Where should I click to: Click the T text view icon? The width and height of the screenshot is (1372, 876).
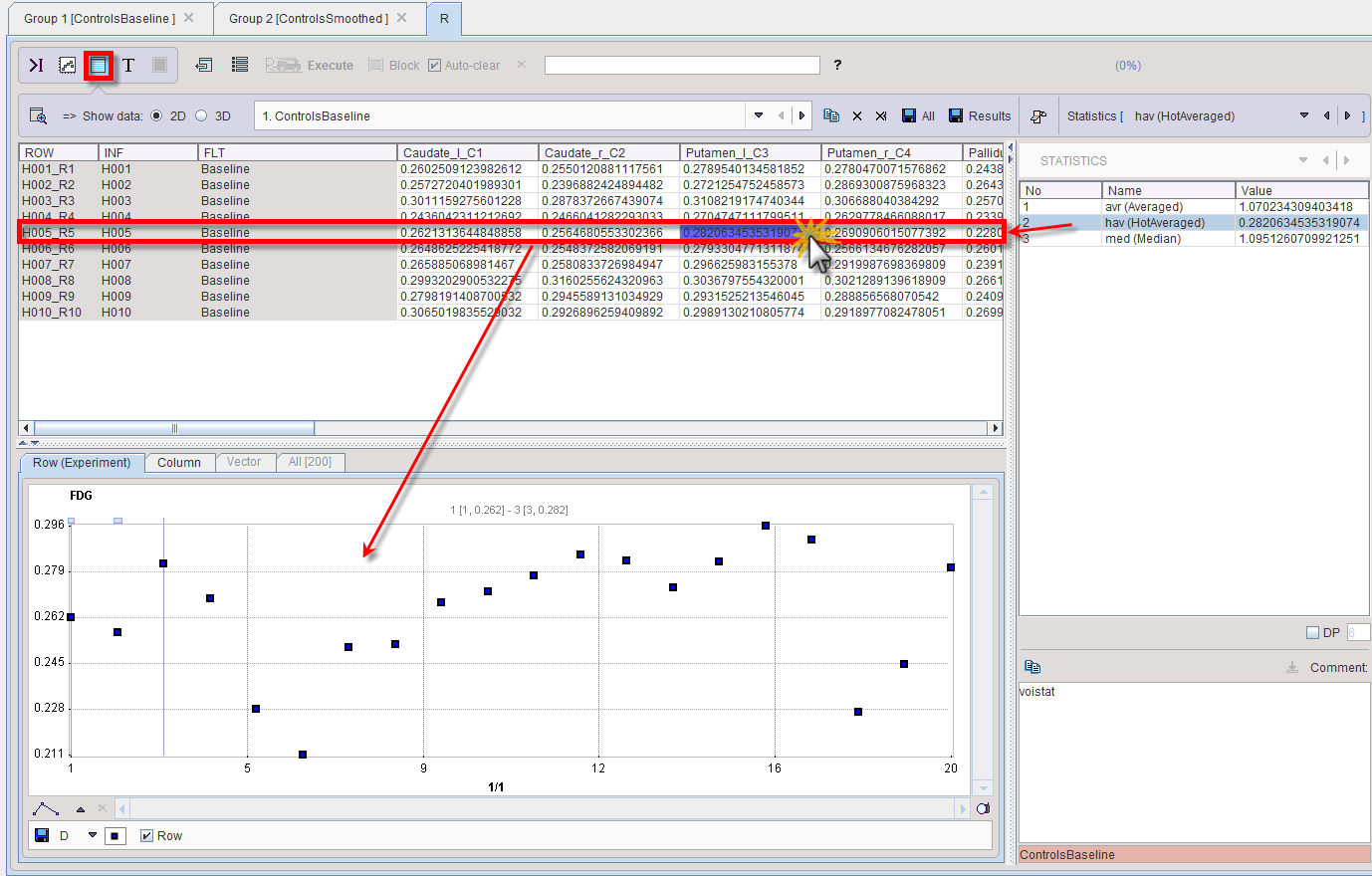(128, 65)
